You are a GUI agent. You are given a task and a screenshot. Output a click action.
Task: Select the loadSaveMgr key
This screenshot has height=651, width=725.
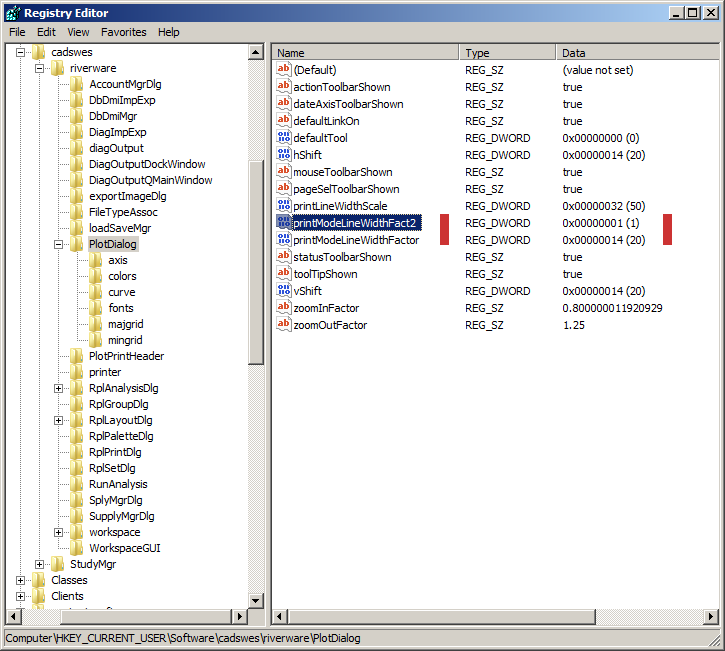120,228
